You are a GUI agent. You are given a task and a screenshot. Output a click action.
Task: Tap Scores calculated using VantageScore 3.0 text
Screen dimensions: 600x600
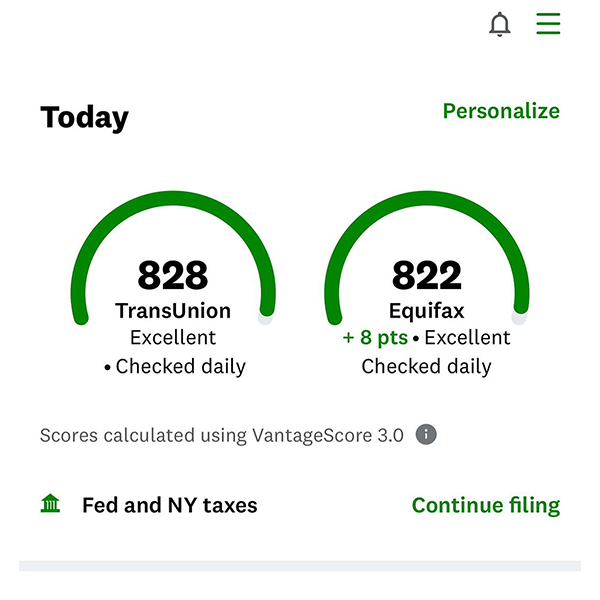[222, 435]
